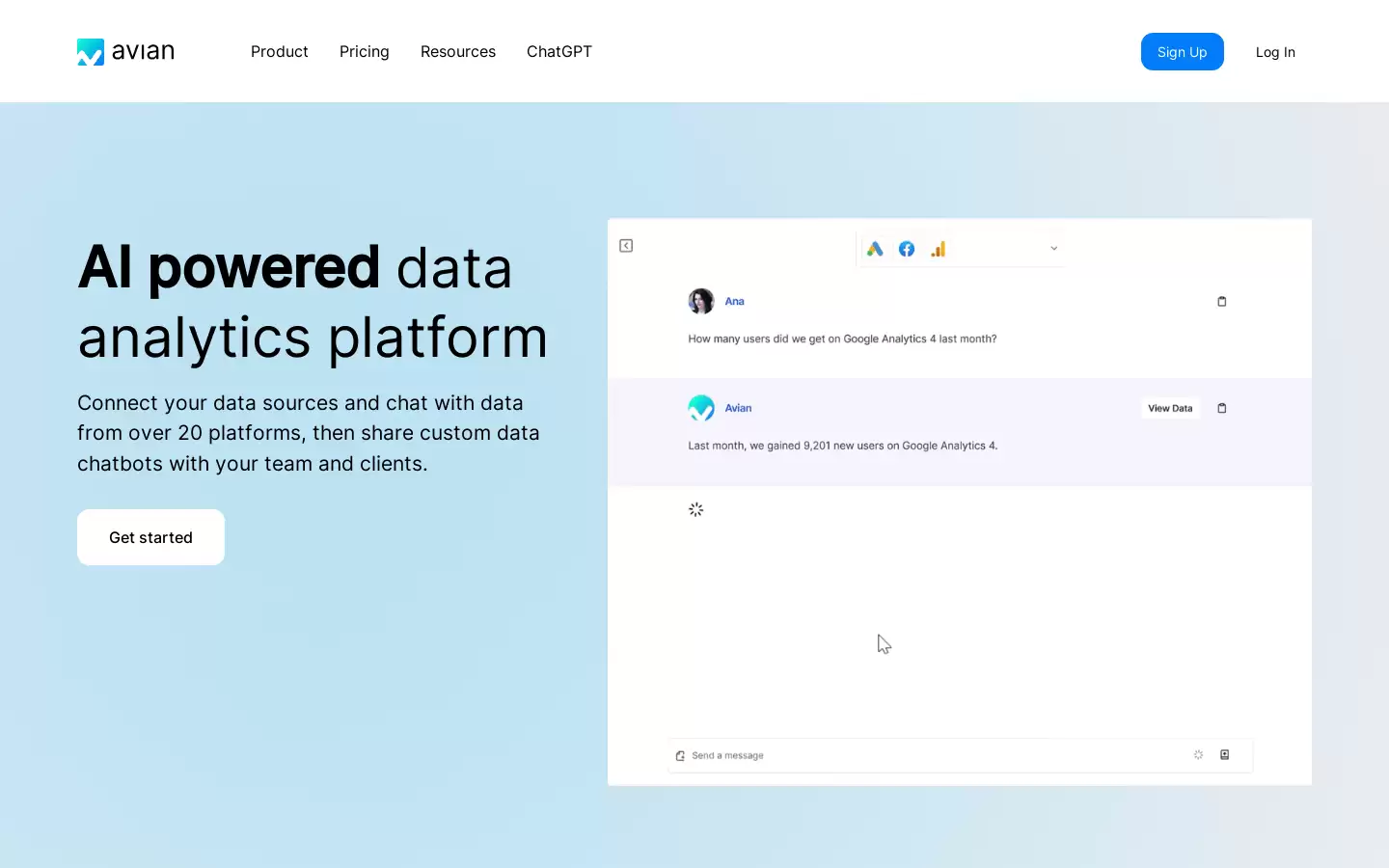Click the Avian bot avatar
The height and width of the screenshot is (868, 1389).
tap(701, 408)
